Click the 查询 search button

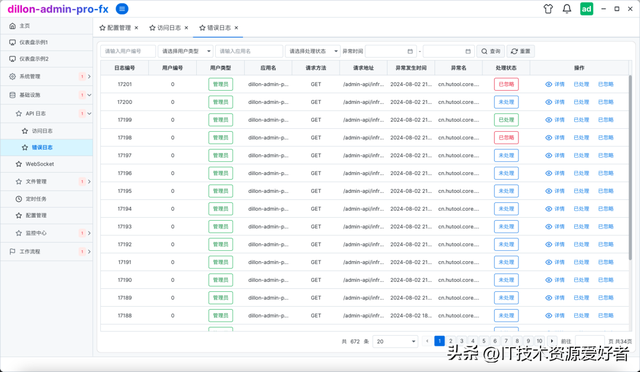click(x=491, y=51)
